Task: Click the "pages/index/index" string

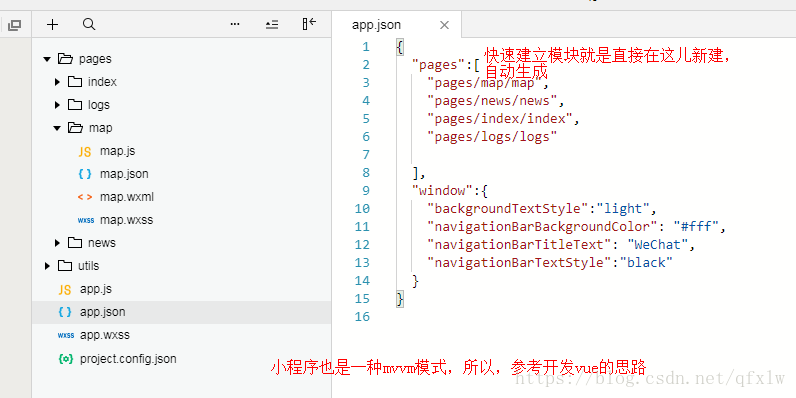Action: (x=500, y=119)
